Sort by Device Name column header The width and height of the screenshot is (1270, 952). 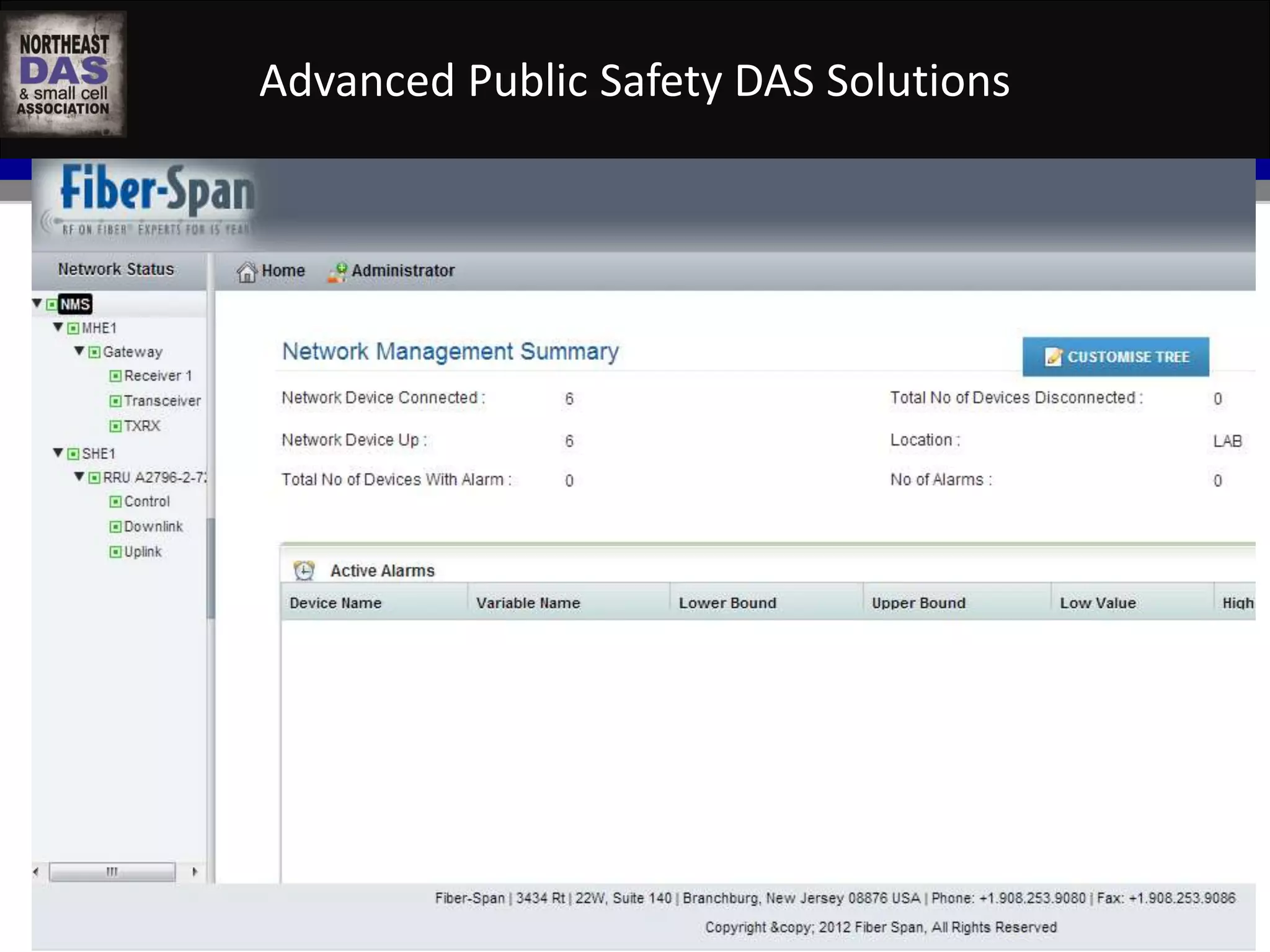tap(374, 602)
